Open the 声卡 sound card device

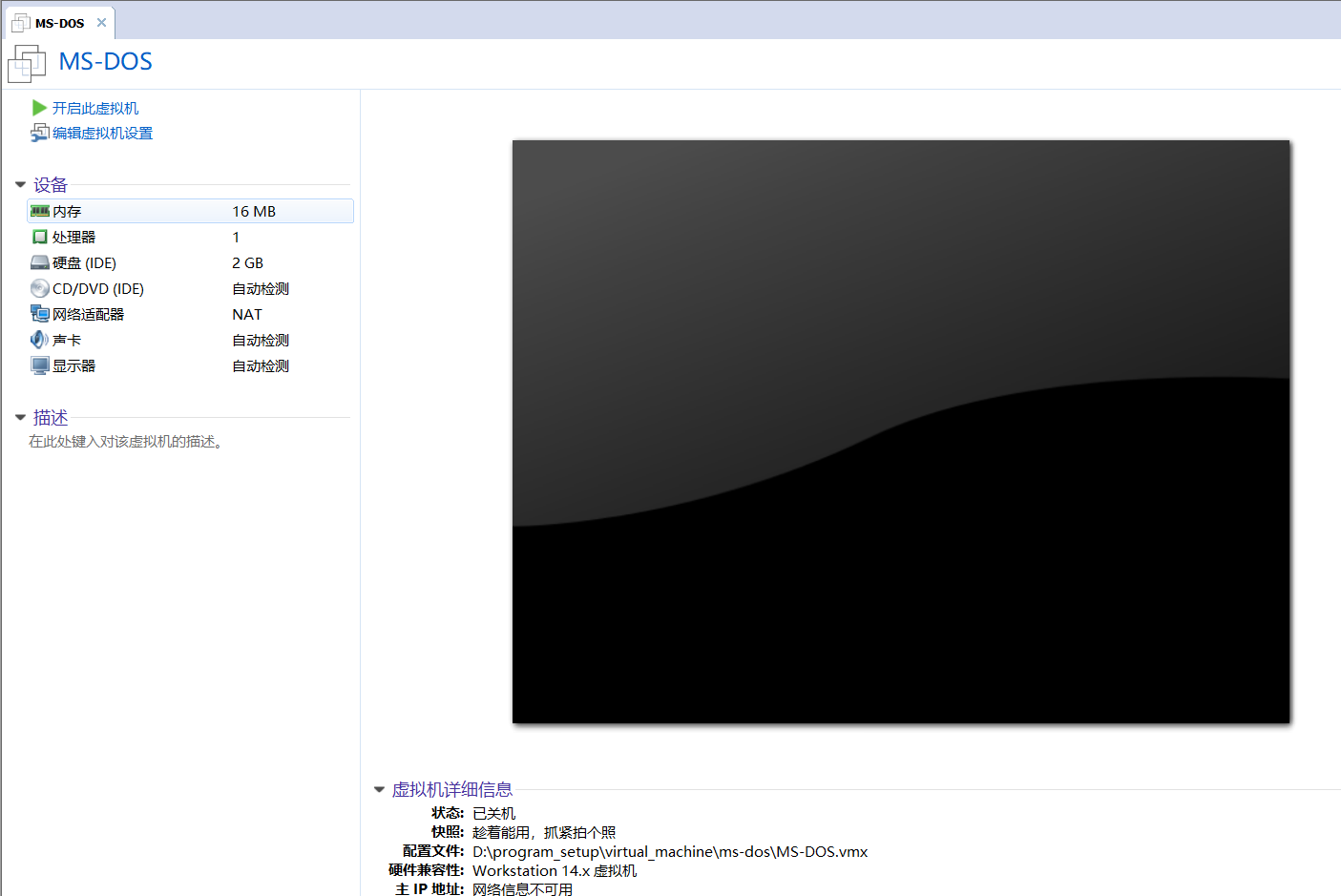[x=40, y=340]
